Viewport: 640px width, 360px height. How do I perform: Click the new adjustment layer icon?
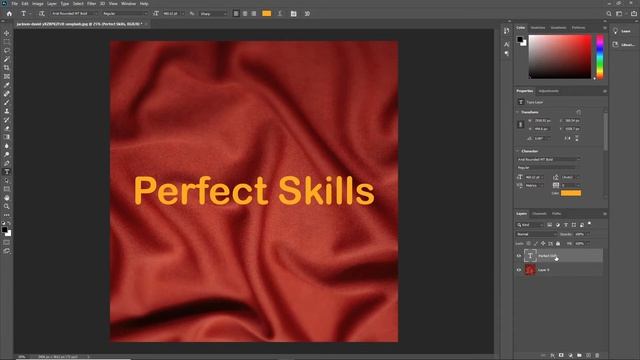pos(570,356)
